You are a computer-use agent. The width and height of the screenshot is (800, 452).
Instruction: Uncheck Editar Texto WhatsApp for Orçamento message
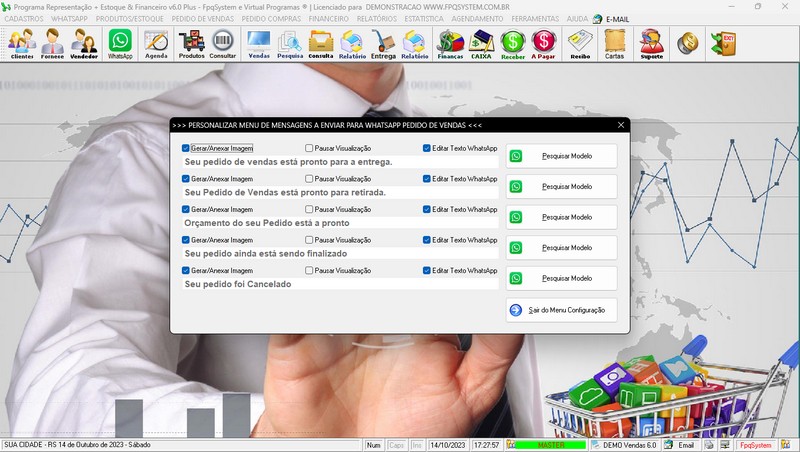(x=427, y=209)
